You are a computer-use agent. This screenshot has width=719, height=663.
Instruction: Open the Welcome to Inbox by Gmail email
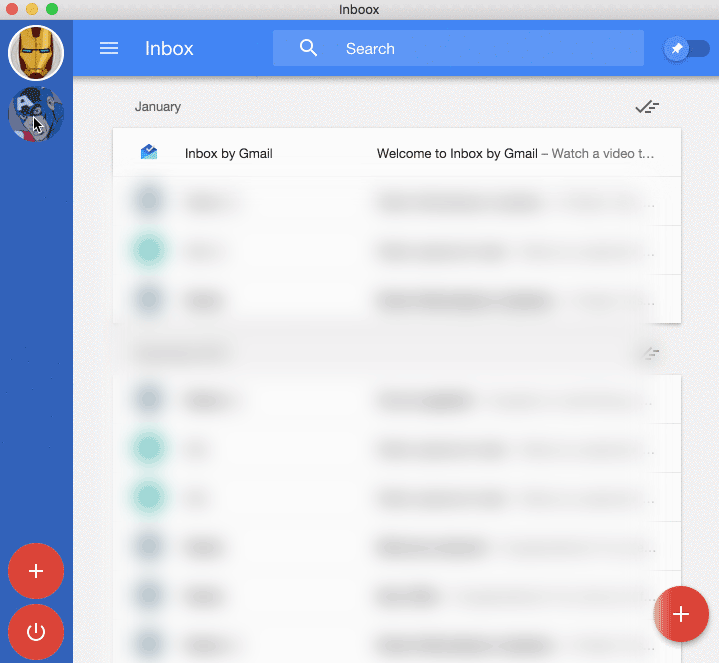[397, 153]
